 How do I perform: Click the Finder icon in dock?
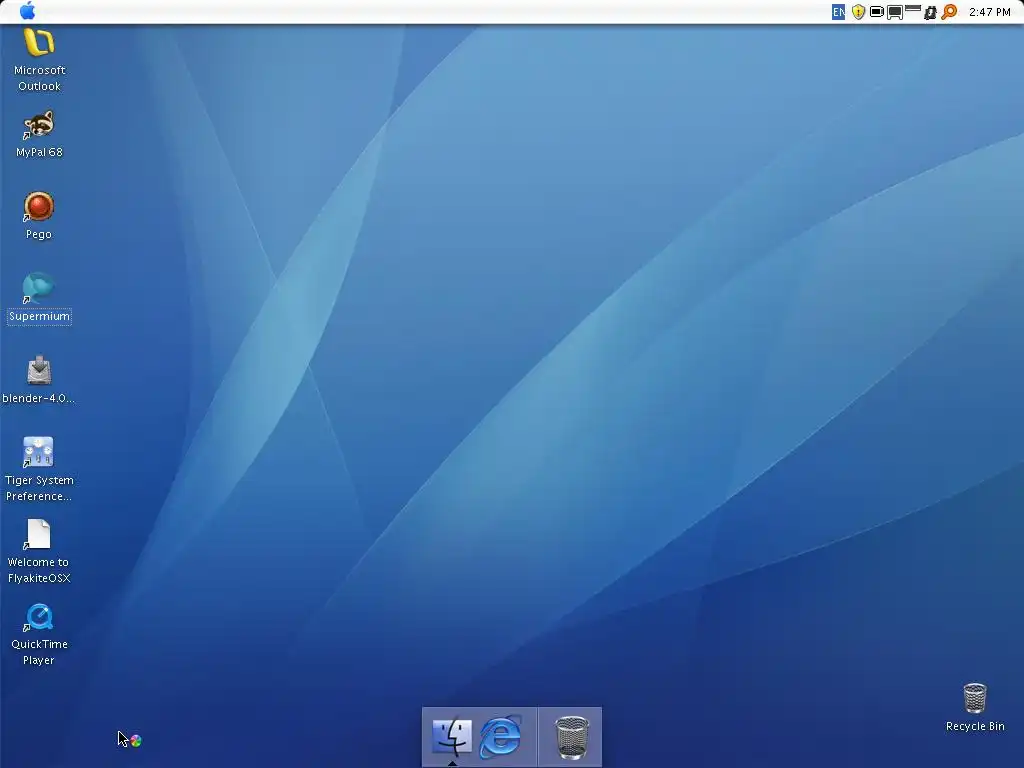451,737
